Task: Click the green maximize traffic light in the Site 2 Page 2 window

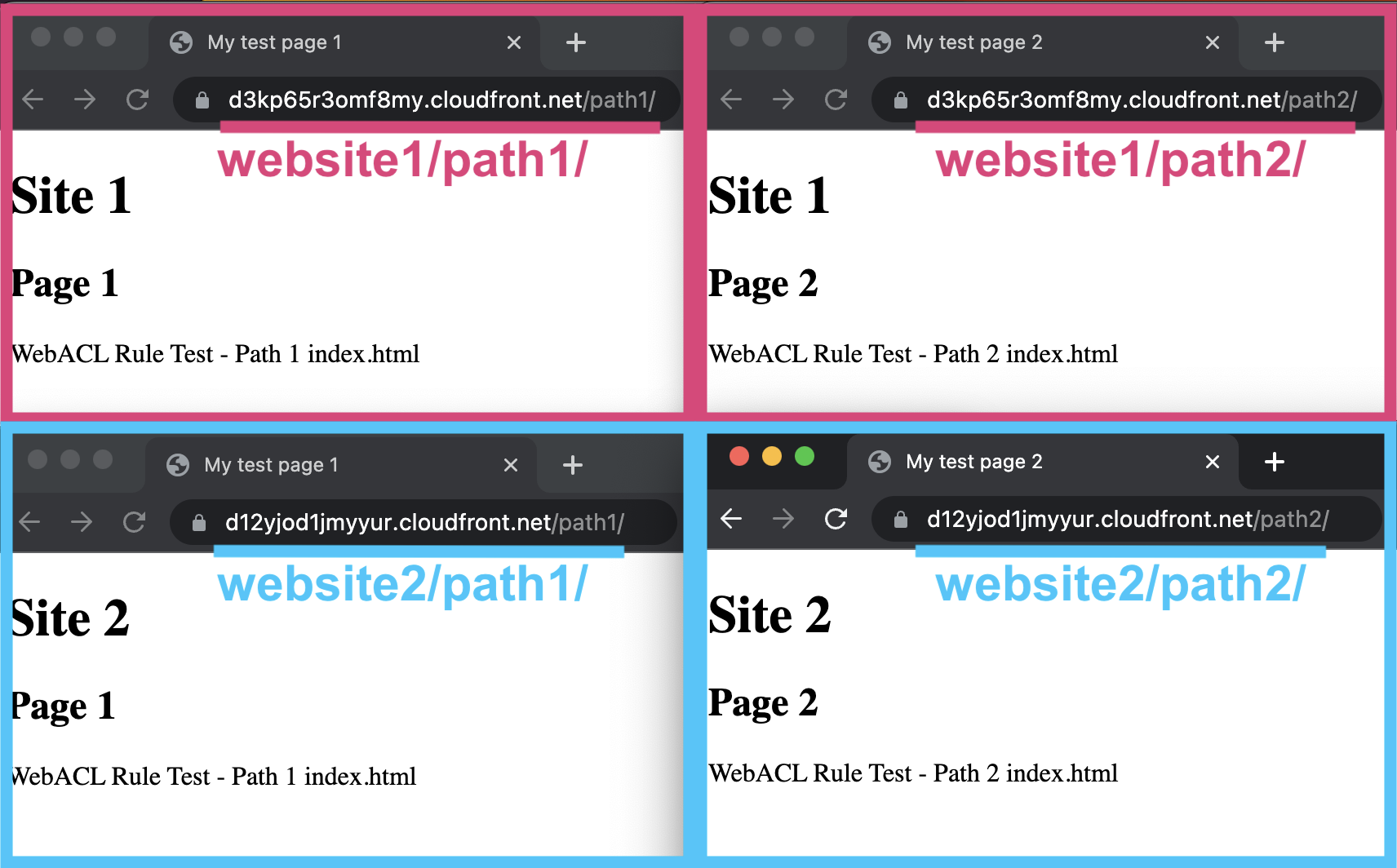Action: [805, 457]
